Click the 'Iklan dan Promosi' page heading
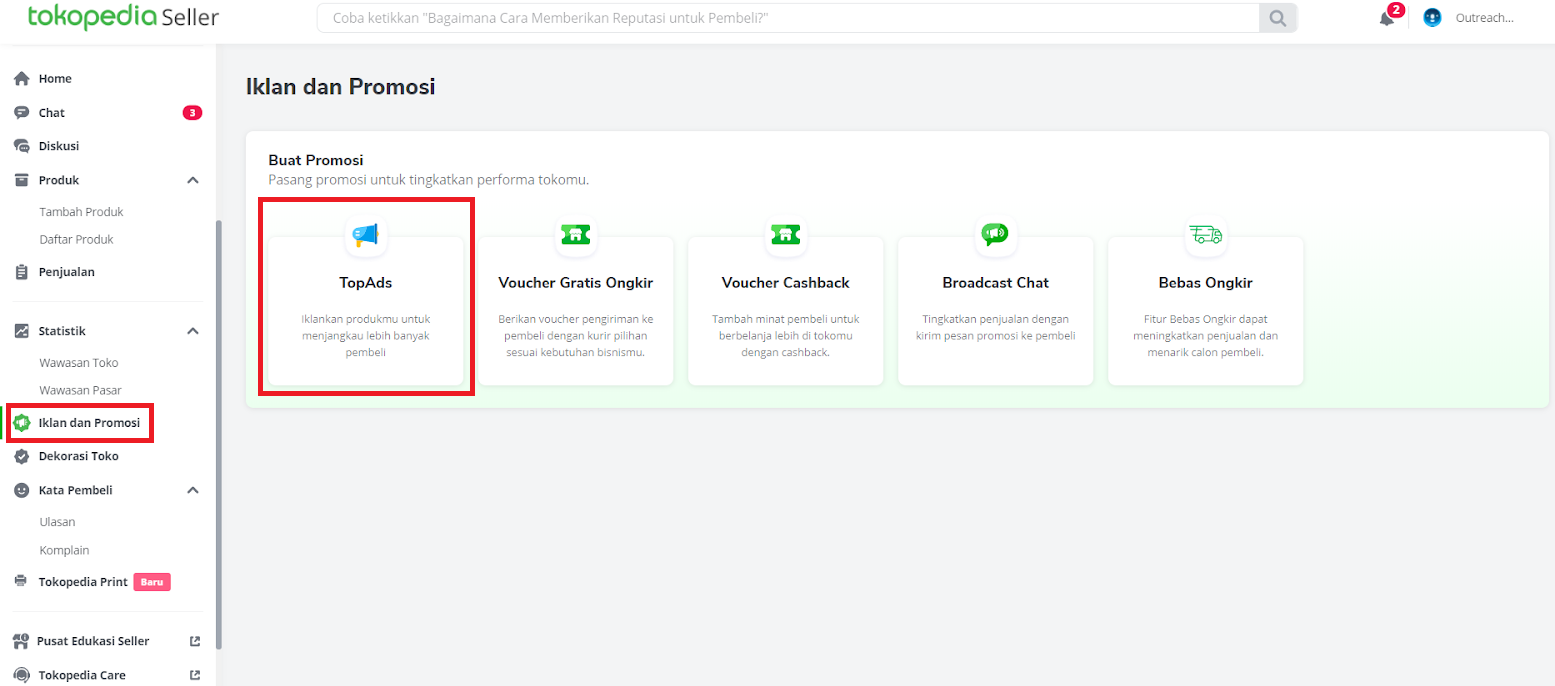 tap(340, 87)
